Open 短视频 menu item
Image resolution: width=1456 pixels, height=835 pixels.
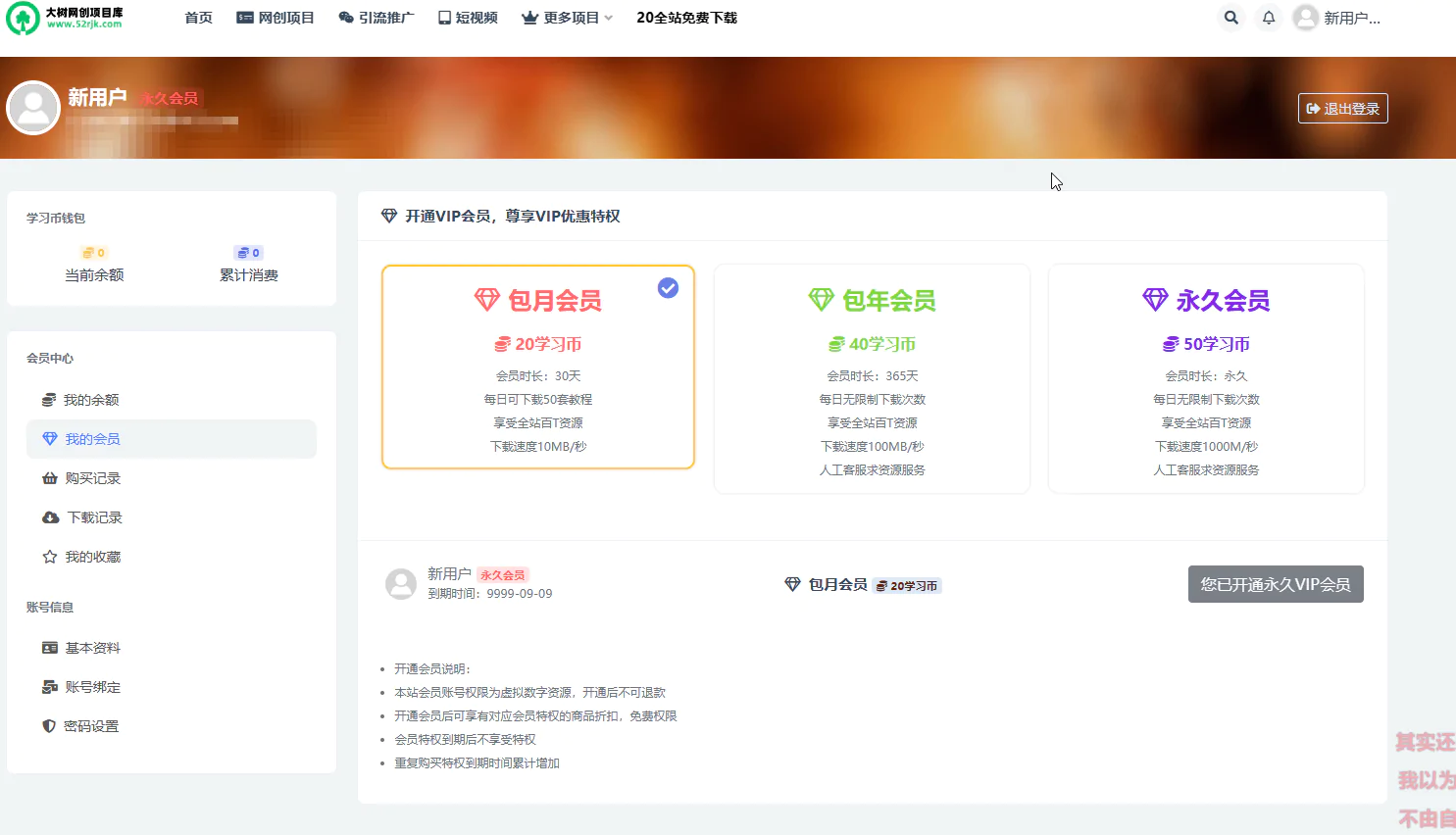(468, 18)
